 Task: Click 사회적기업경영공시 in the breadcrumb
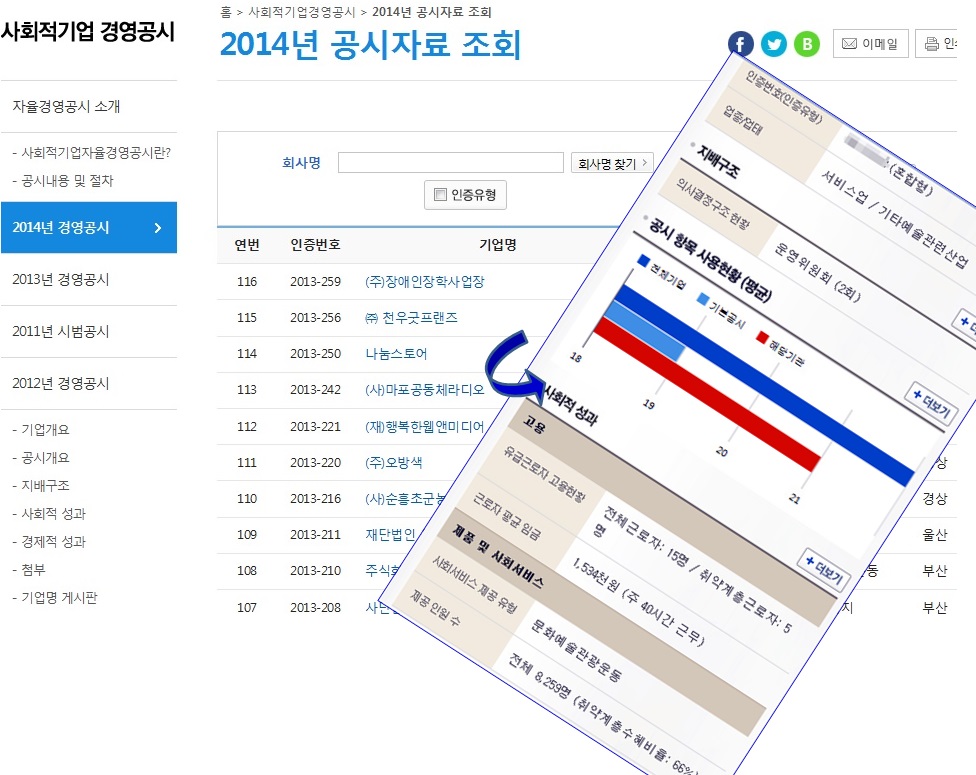pyautogui.click(x=301, y=12)
